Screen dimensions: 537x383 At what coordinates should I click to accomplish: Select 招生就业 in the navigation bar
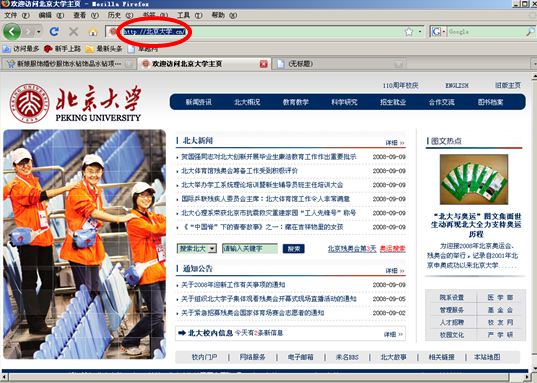tap(393, 102)
